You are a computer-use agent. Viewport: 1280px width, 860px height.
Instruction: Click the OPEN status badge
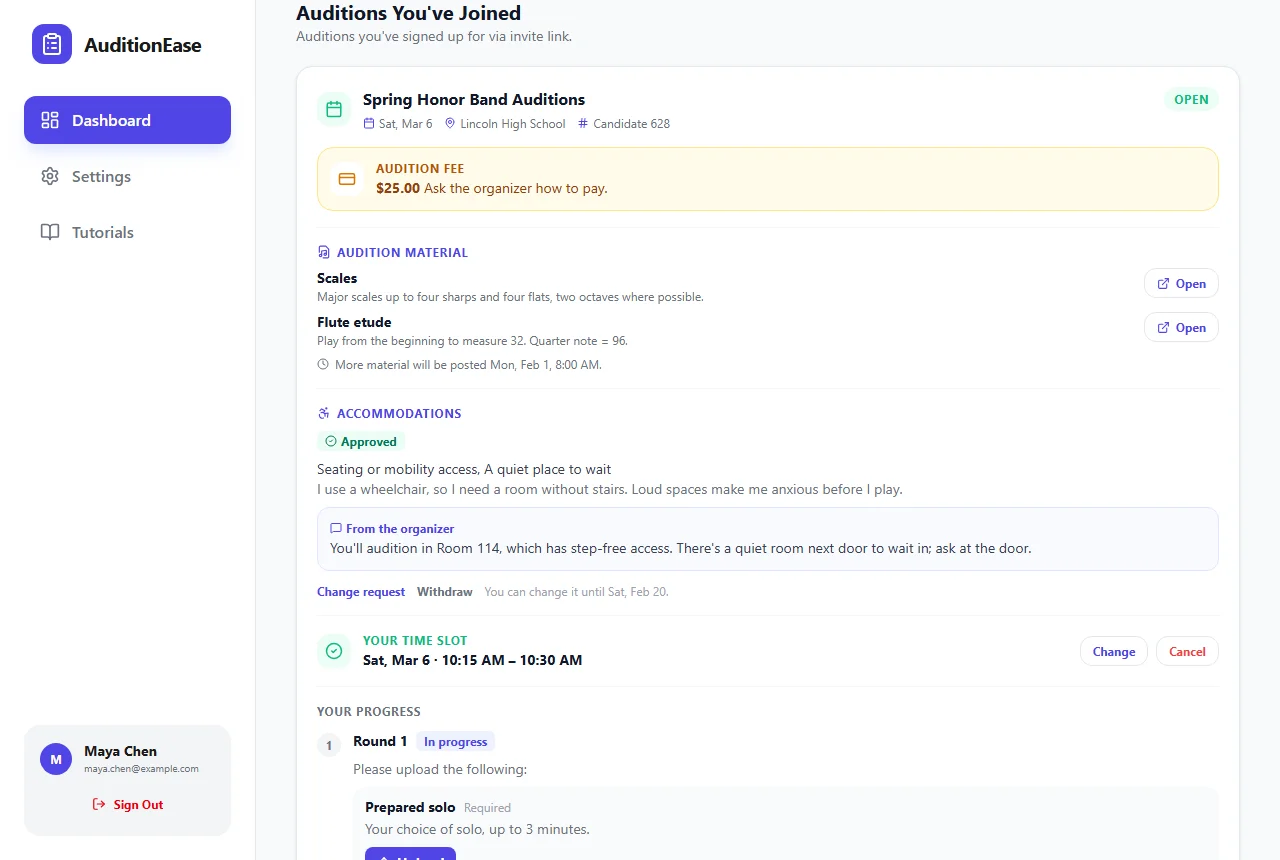pyautogui.click(x=1191, y=100)
